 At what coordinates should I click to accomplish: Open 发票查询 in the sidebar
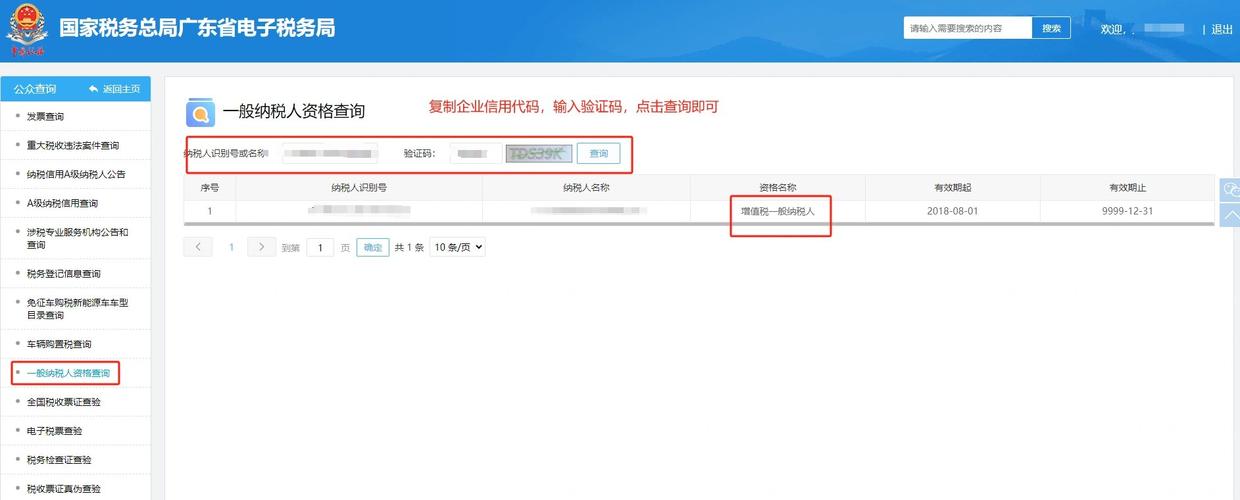point(46,117)
